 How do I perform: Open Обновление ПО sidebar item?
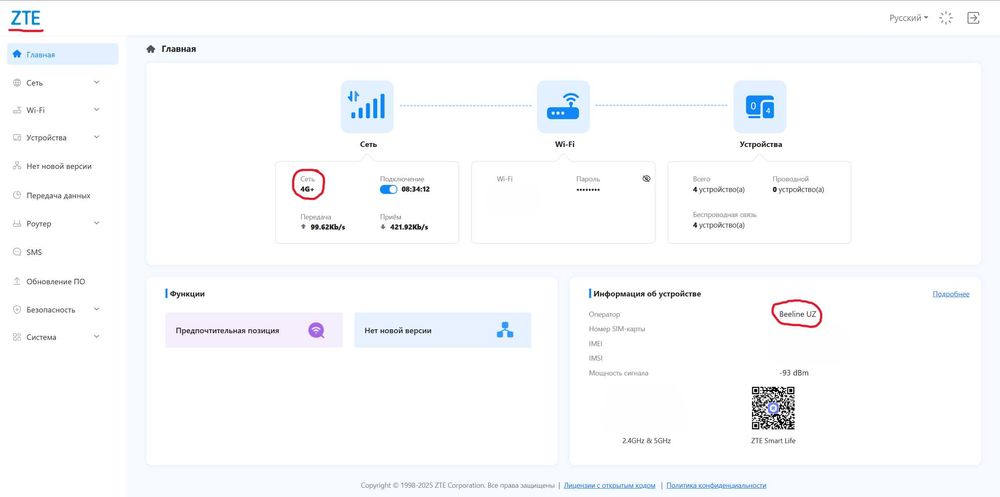click(62, 281)
